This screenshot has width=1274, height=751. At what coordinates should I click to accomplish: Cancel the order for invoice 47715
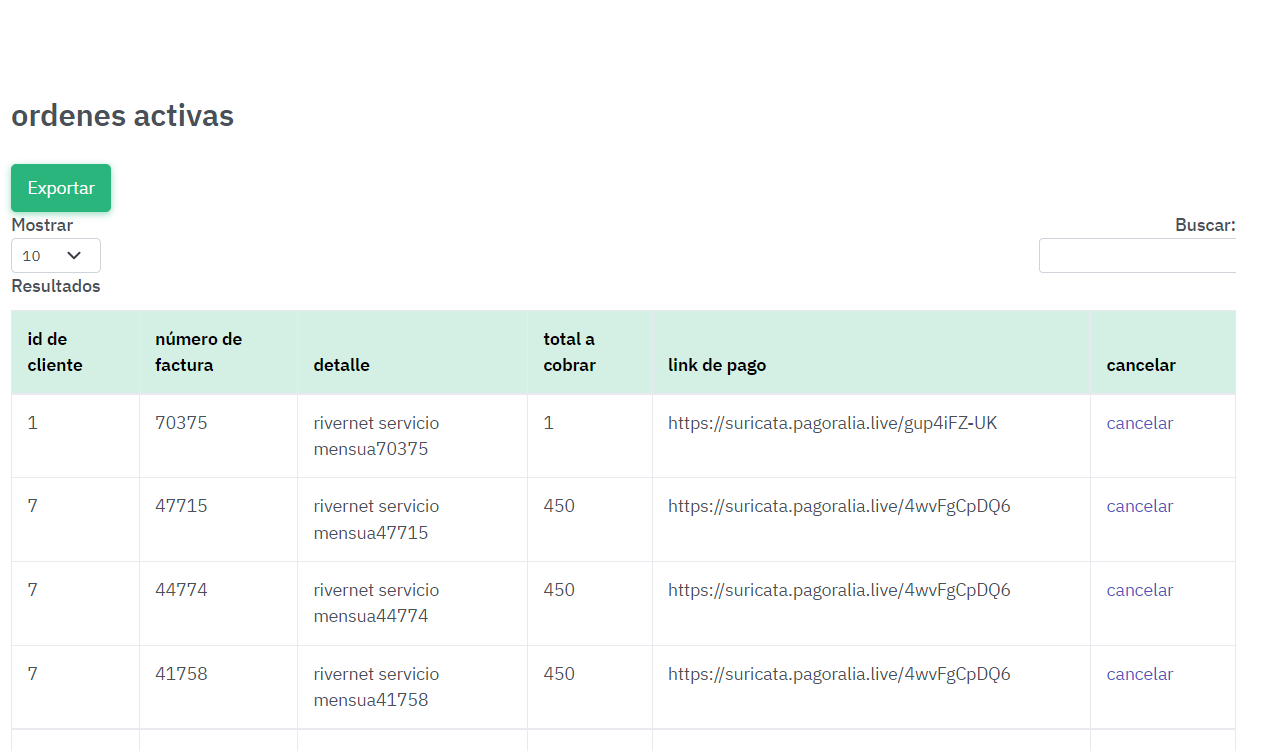coord(1140,506)
